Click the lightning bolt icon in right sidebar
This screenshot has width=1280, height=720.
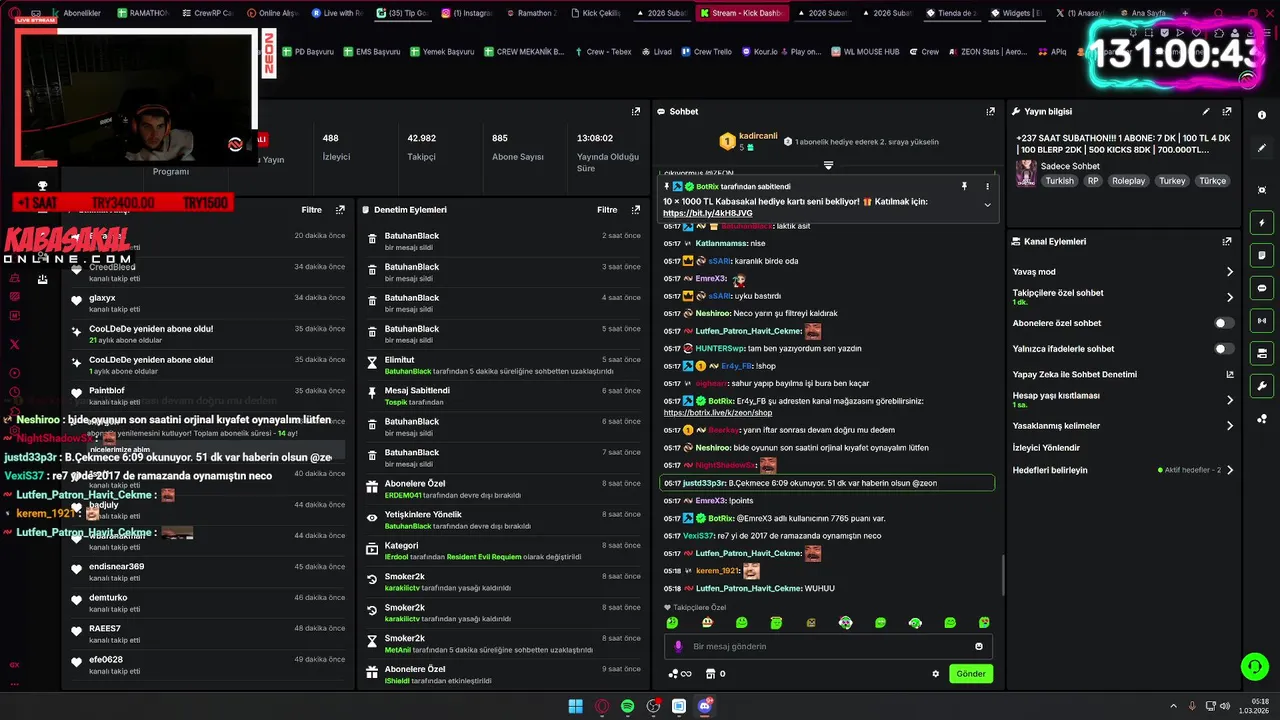pyautogui.click(x=1262, y=223)
